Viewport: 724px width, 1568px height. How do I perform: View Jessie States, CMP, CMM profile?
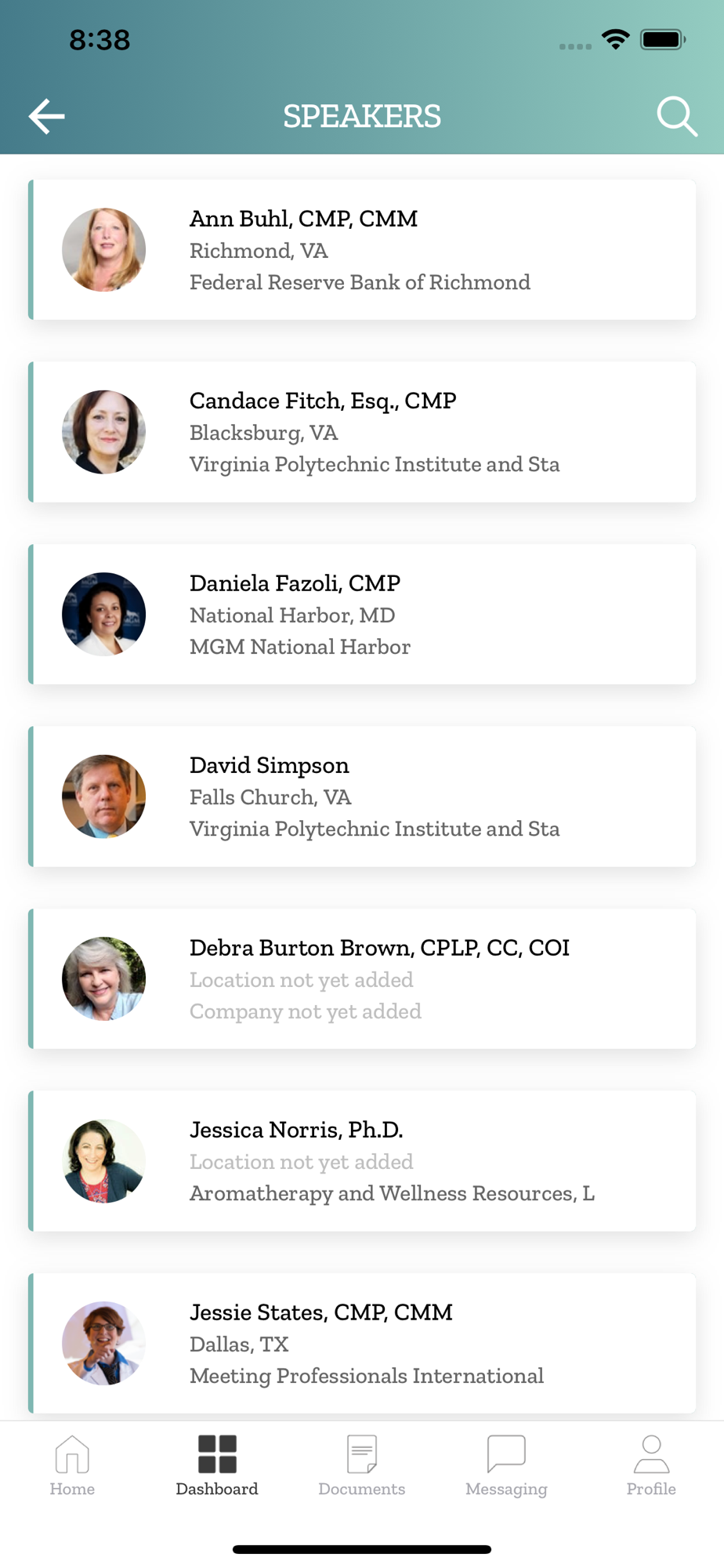click(x=362, y=1343)
